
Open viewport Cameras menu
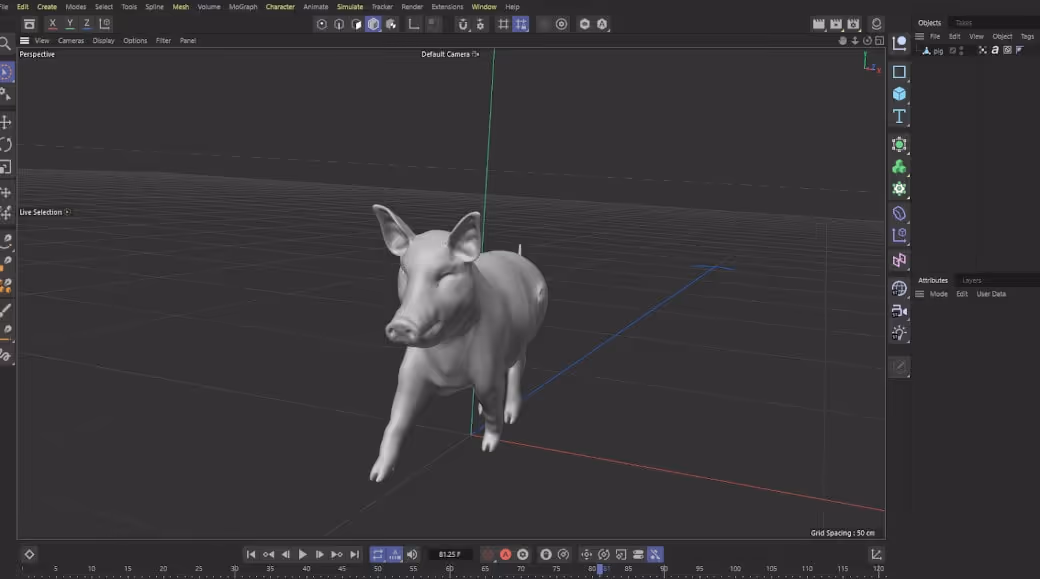71,40
